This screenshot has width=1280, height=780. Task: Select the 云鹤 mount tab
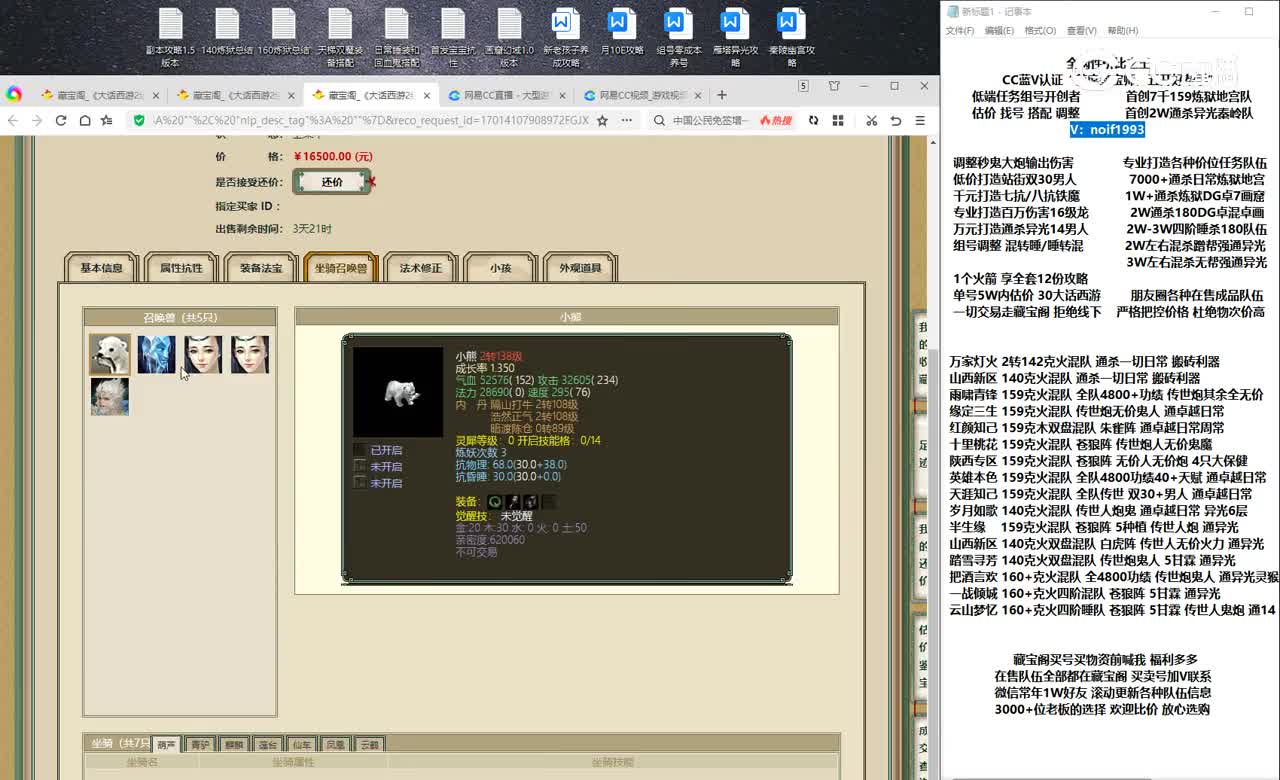(370, 745)
